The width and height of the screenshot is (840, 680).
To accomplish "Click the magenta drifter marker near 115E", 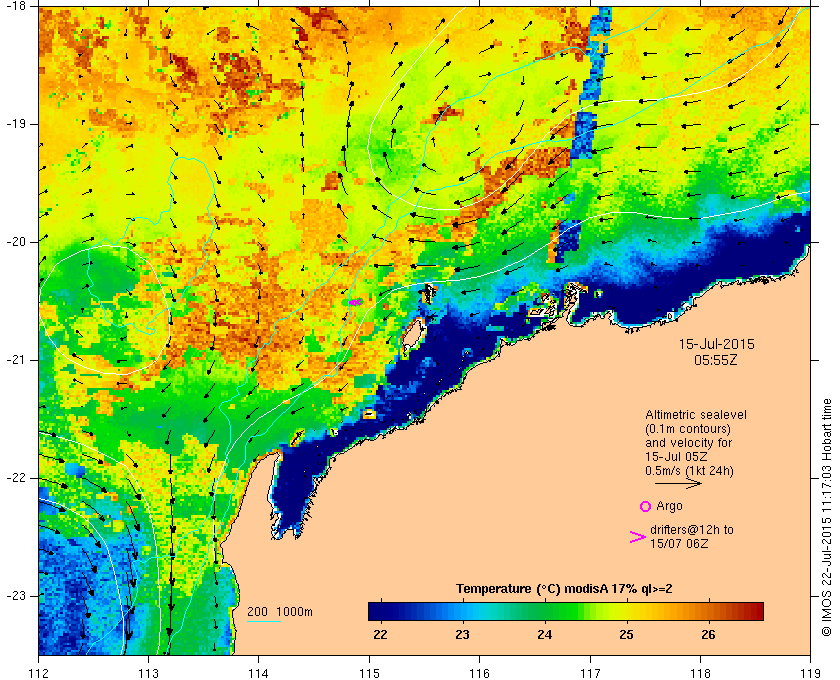I will (355, 302).
